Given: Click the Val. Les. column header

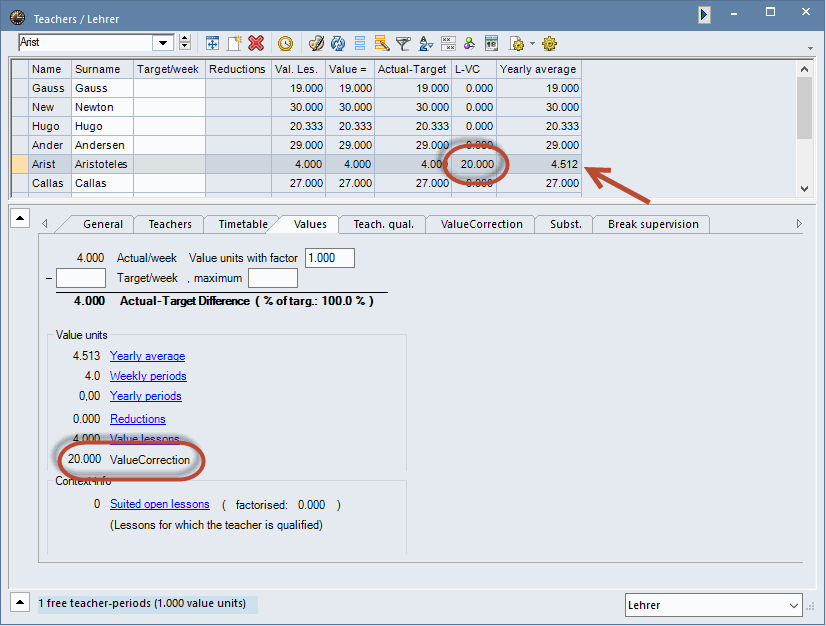Looking at the screenshot, I should pos(298,69).
